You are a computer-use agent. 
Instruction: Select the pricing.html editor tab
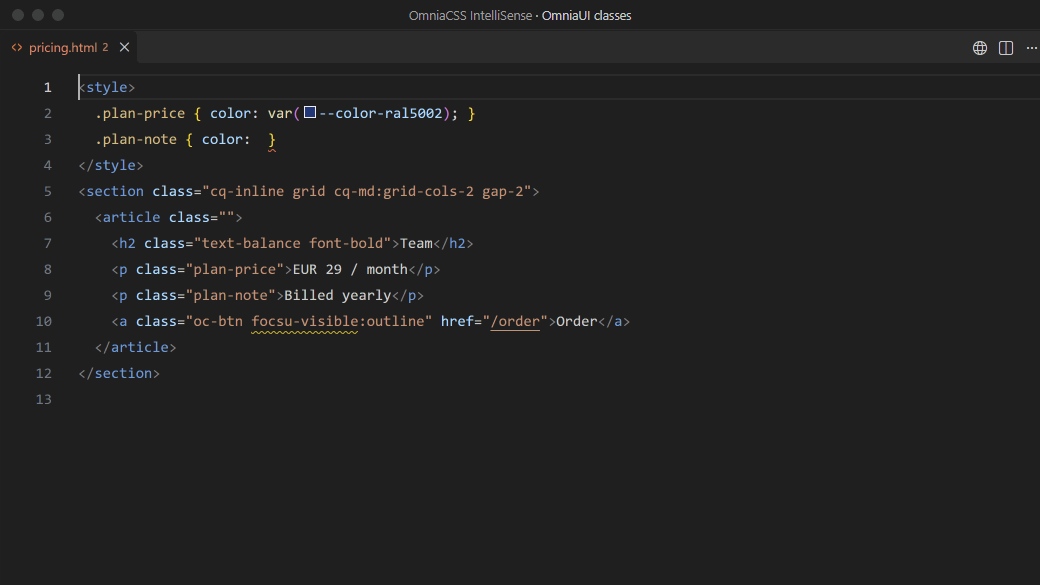(68, 47)
